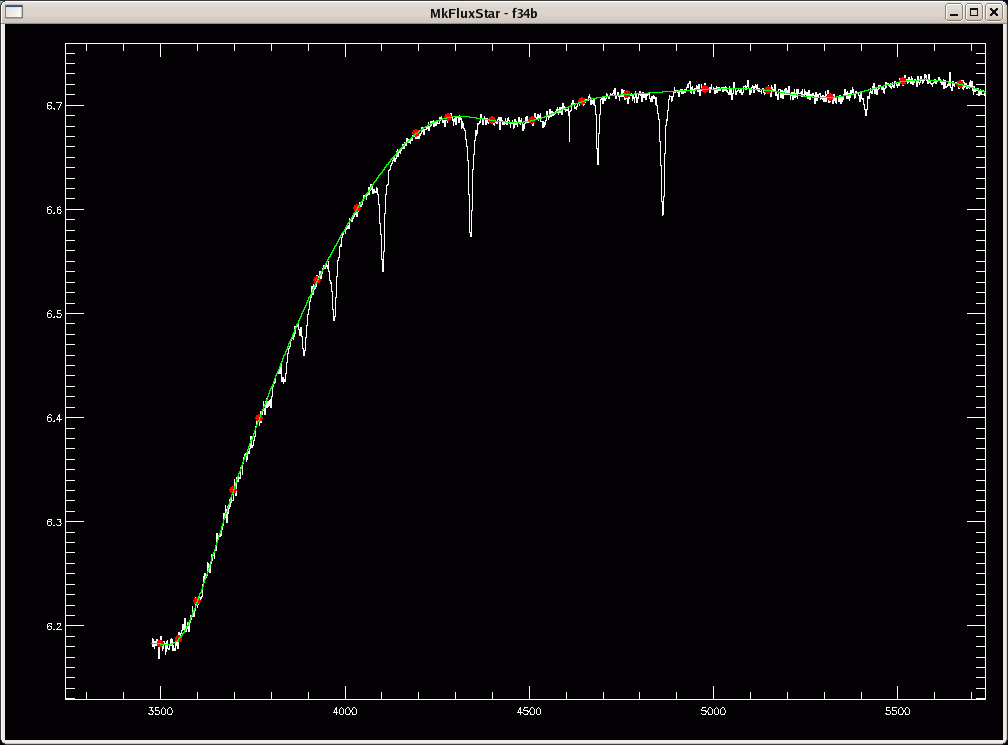
Task: Click the red spline point near 4200
Action: pos(416,133)
